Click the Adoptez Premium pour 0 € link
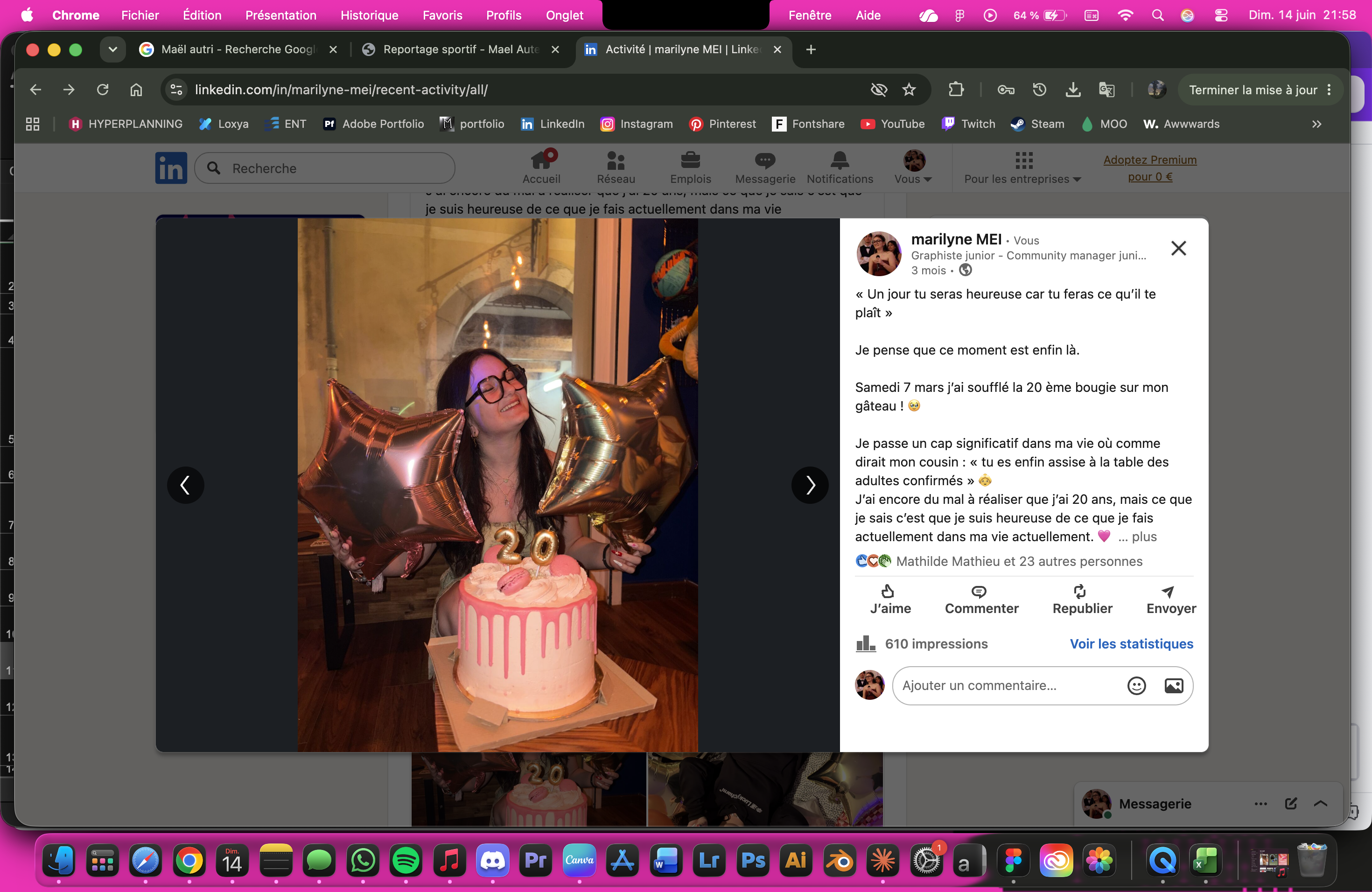 click(x=1149, y=168)
